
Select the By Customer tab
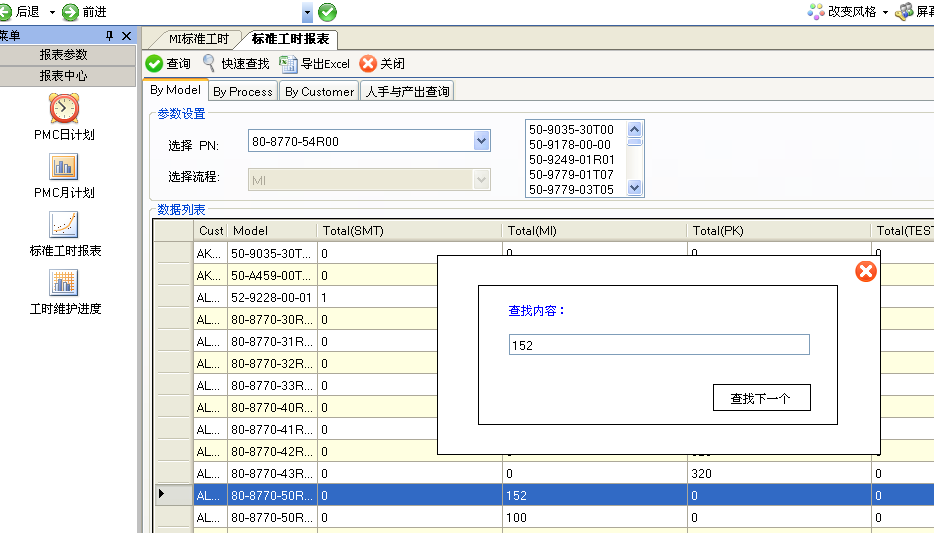click(x=319, y=91)
